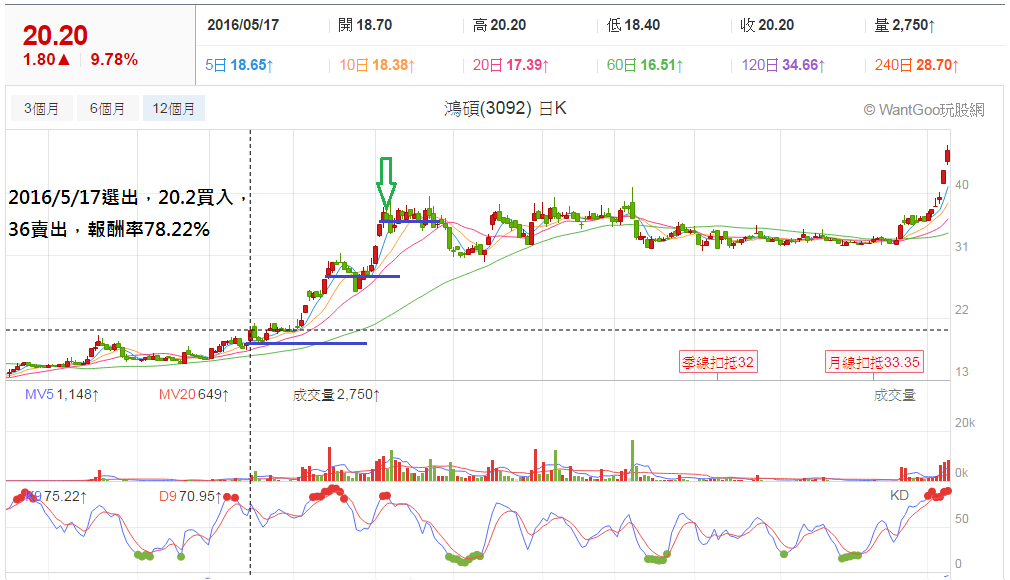Click the 120日 34.66 moving average label
This screenshot has width=1010, height=580.
(x=783, y=65)
